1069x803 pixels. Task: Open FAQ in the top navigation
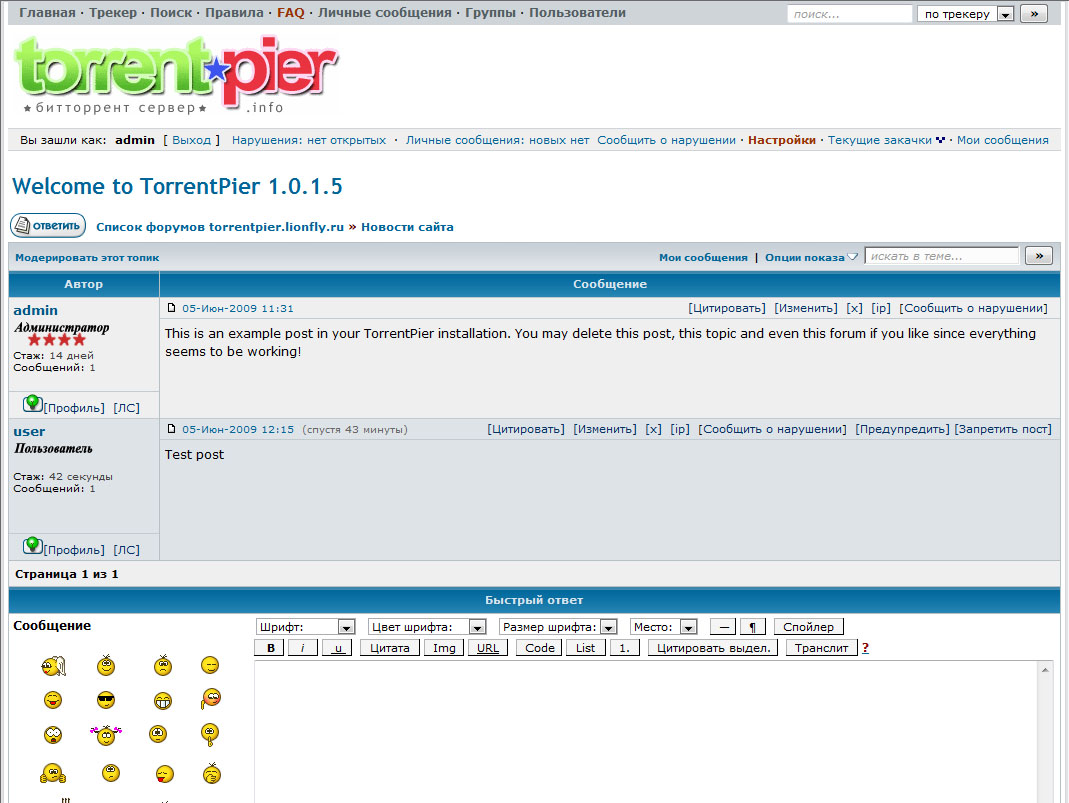290,13
